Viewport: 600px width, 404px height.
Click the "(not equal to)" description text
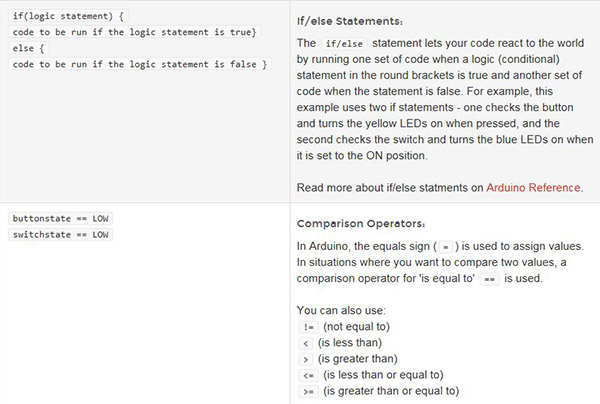click(358, 327)
